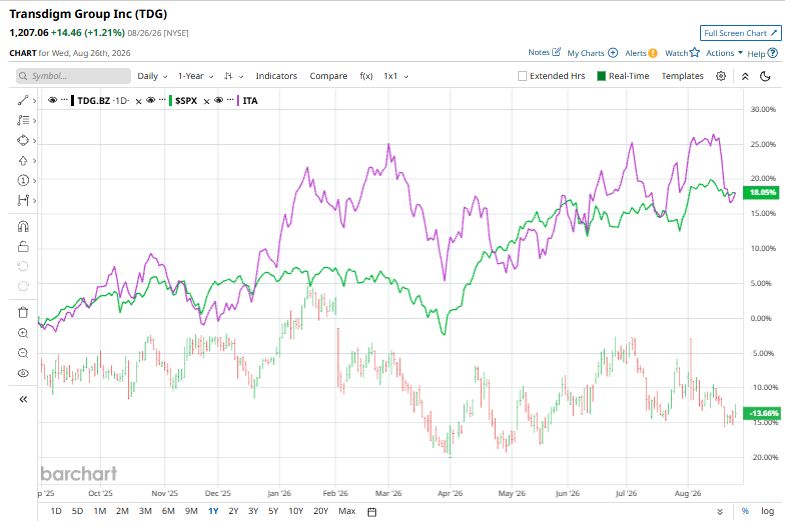This screenshot has width=785, height=527.
Task: Switch to dark mode moon icon
Action: (x=765, y=76)
